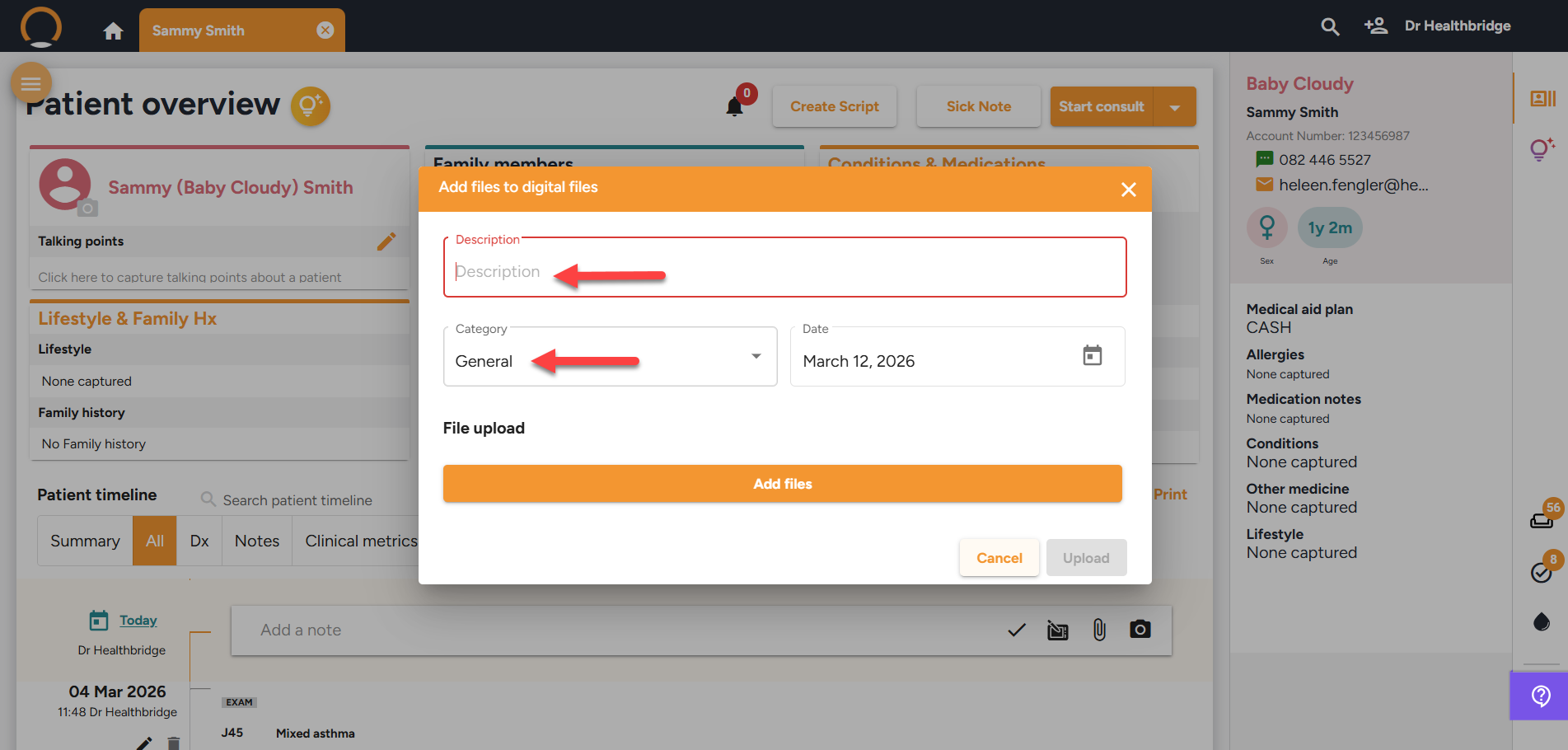
Task: Close the Add files dialog
Action: pyautogui.click(x=1129, y=190)
